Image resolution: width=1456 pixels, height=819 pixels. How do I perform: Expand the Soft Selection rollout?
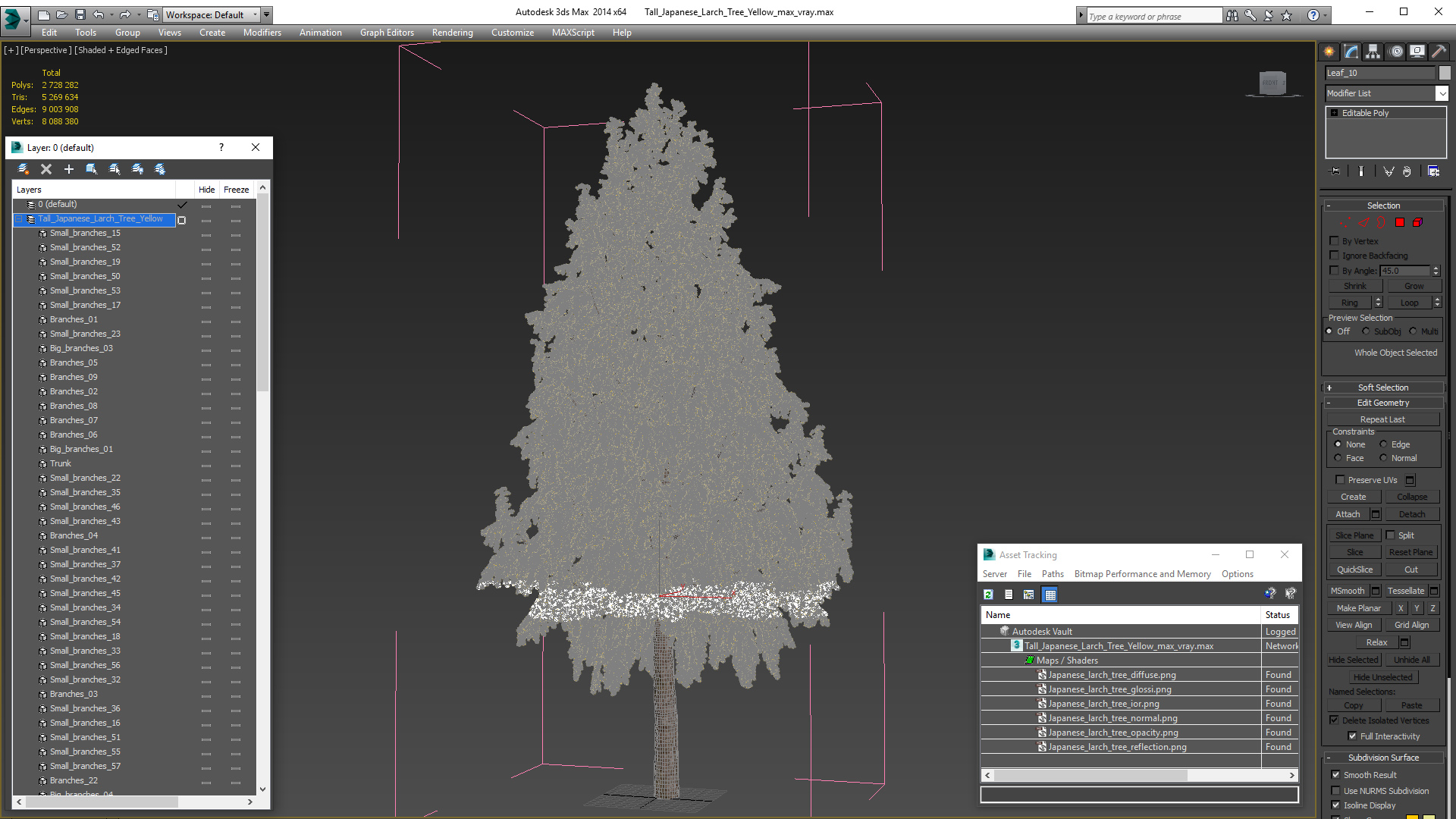1383,388
